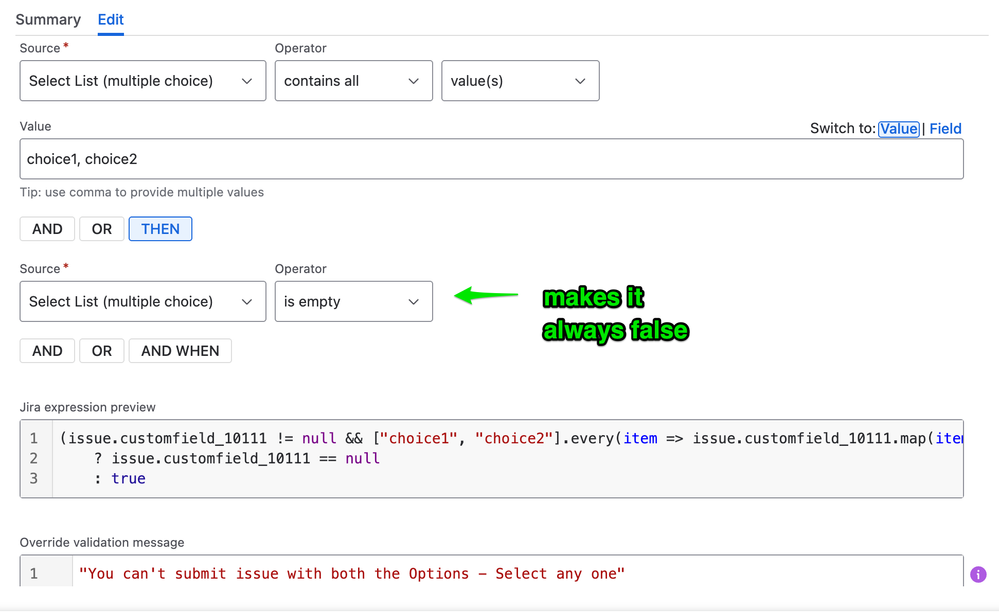Open the 'is empty' operator dropdown

tap(354, 301)
